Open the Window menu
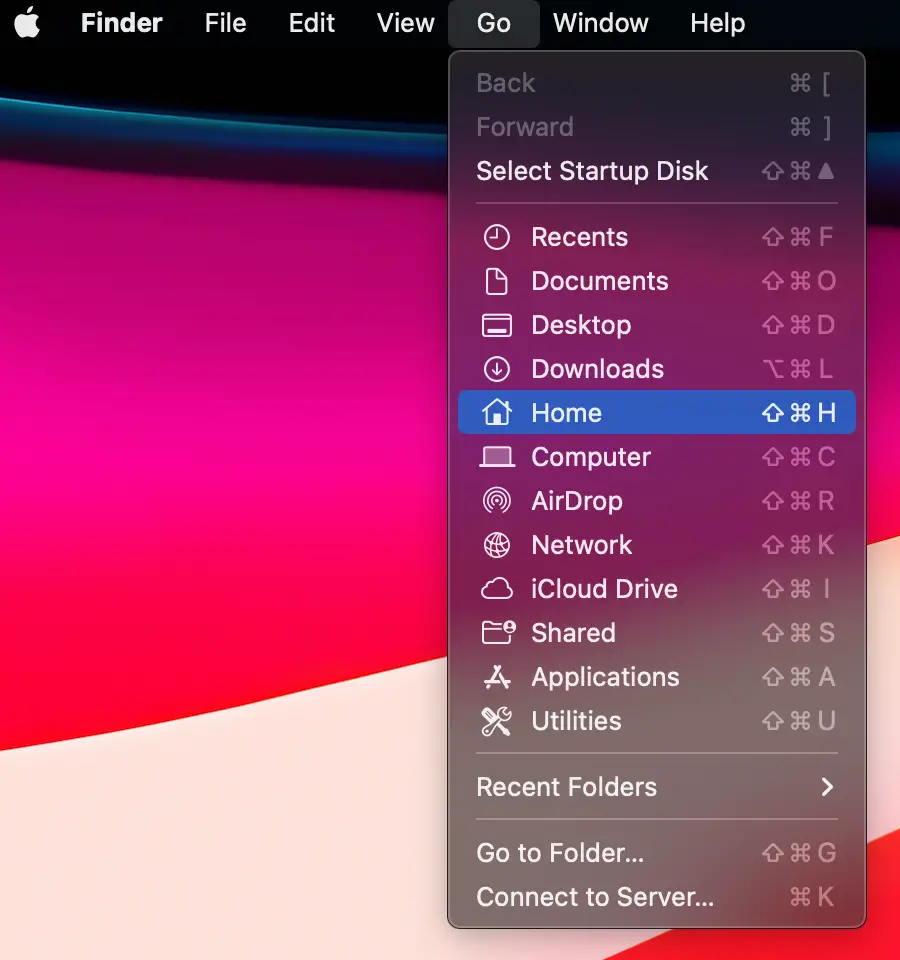The width and height of the screenshot is (900, 960). (x=601, y=23)
